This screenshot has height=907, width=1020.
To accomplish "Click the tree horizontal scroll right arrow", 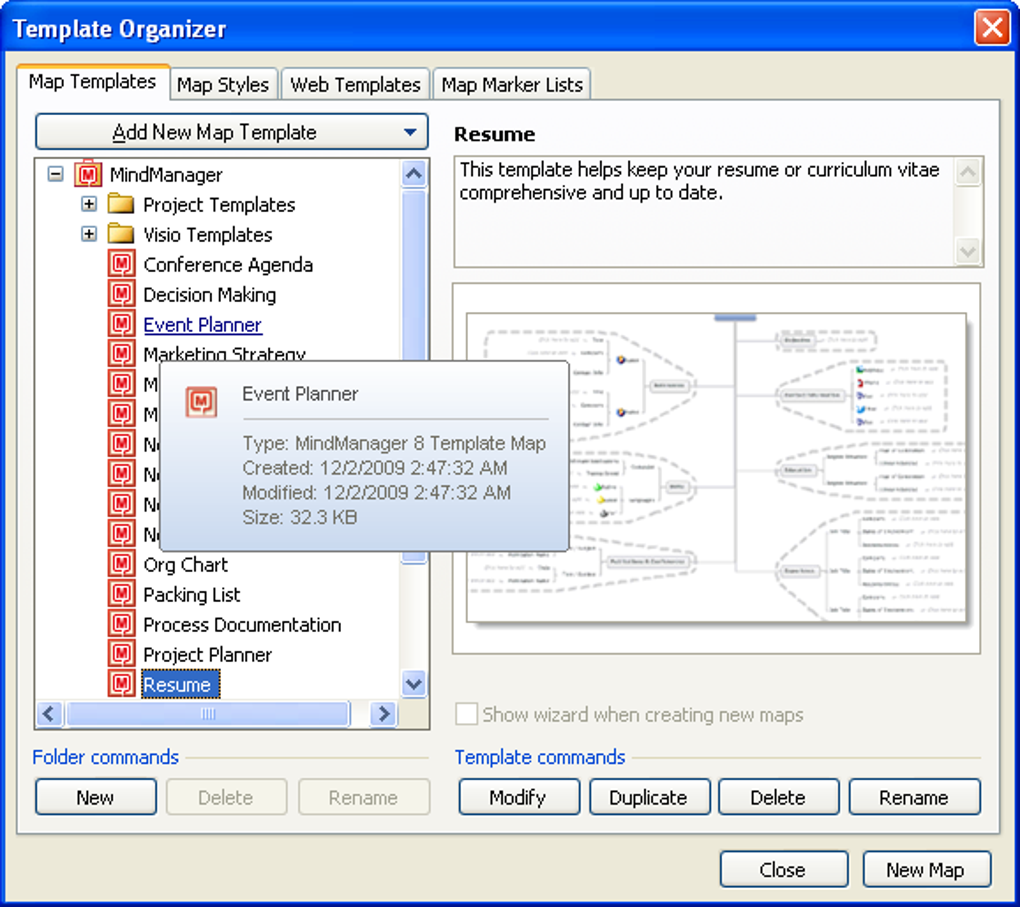I will point(383,714).
